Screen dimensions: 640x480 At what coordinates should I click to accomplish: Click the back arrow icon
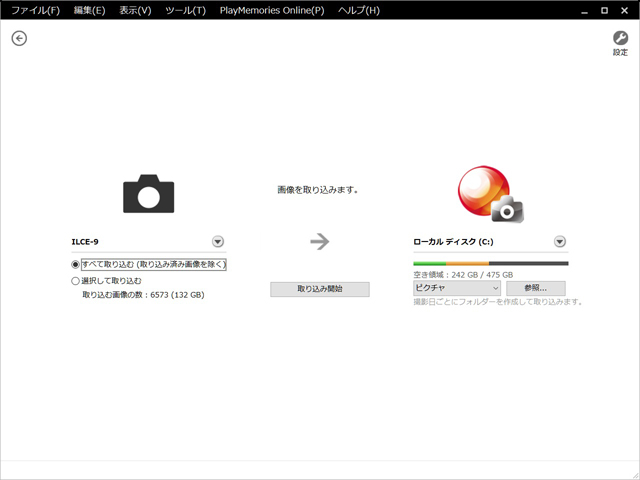click(x=19, y=38)
